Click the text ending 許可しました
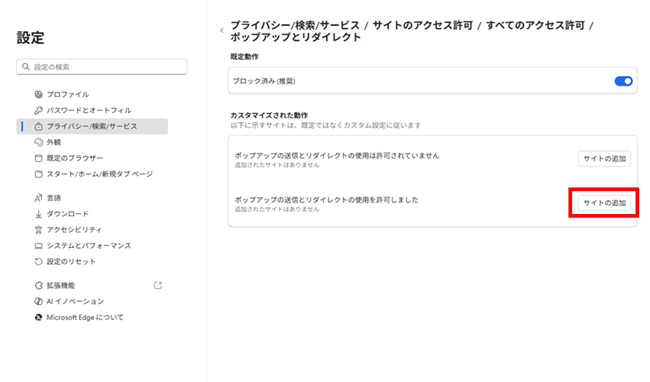Viewport: 650px width, 382px height. click(327, 200)
